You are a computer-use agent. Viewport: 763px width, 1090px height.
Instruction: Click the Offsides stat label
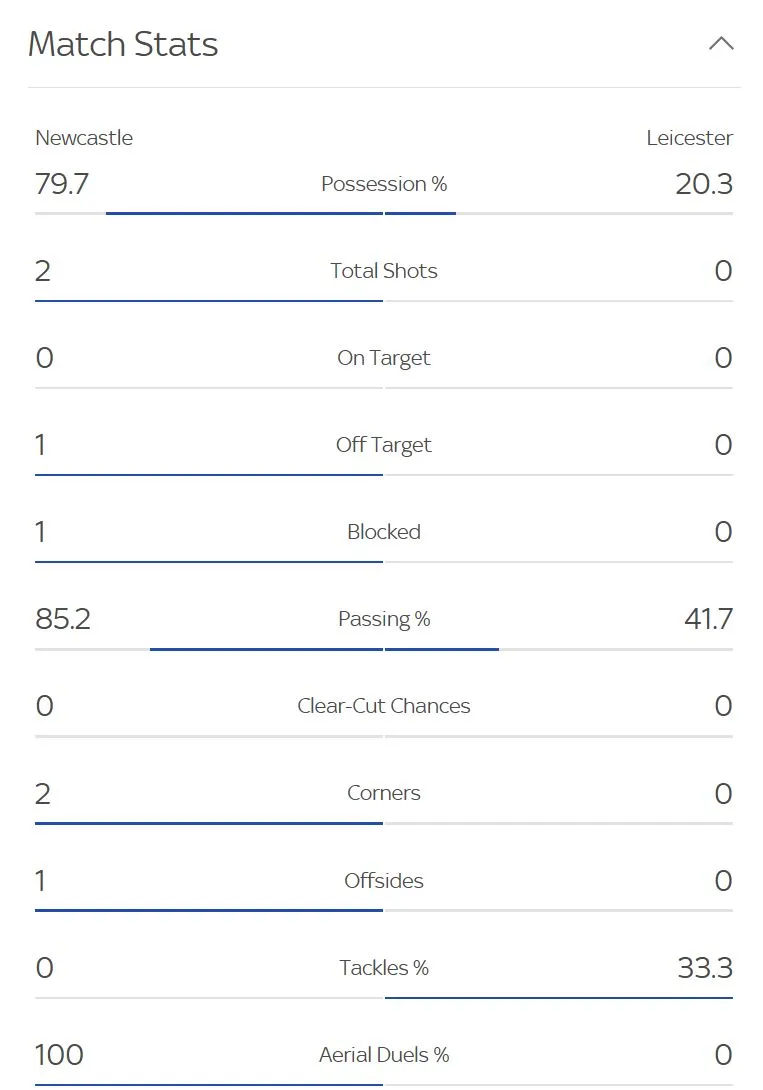coord(384,881)
